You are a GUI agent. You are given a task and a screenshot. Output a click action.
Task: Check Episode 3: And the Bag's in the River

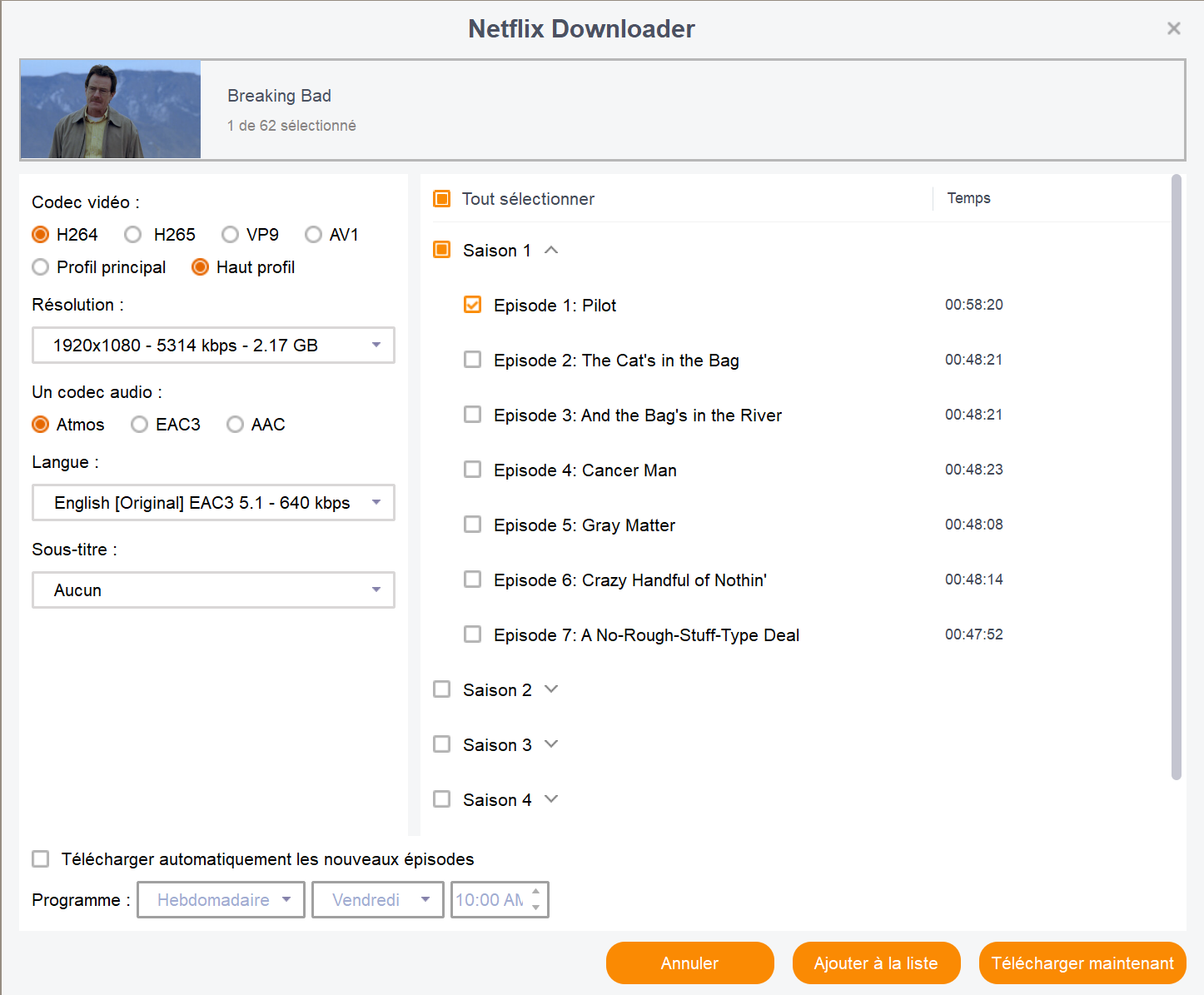(x=472, y=415)
